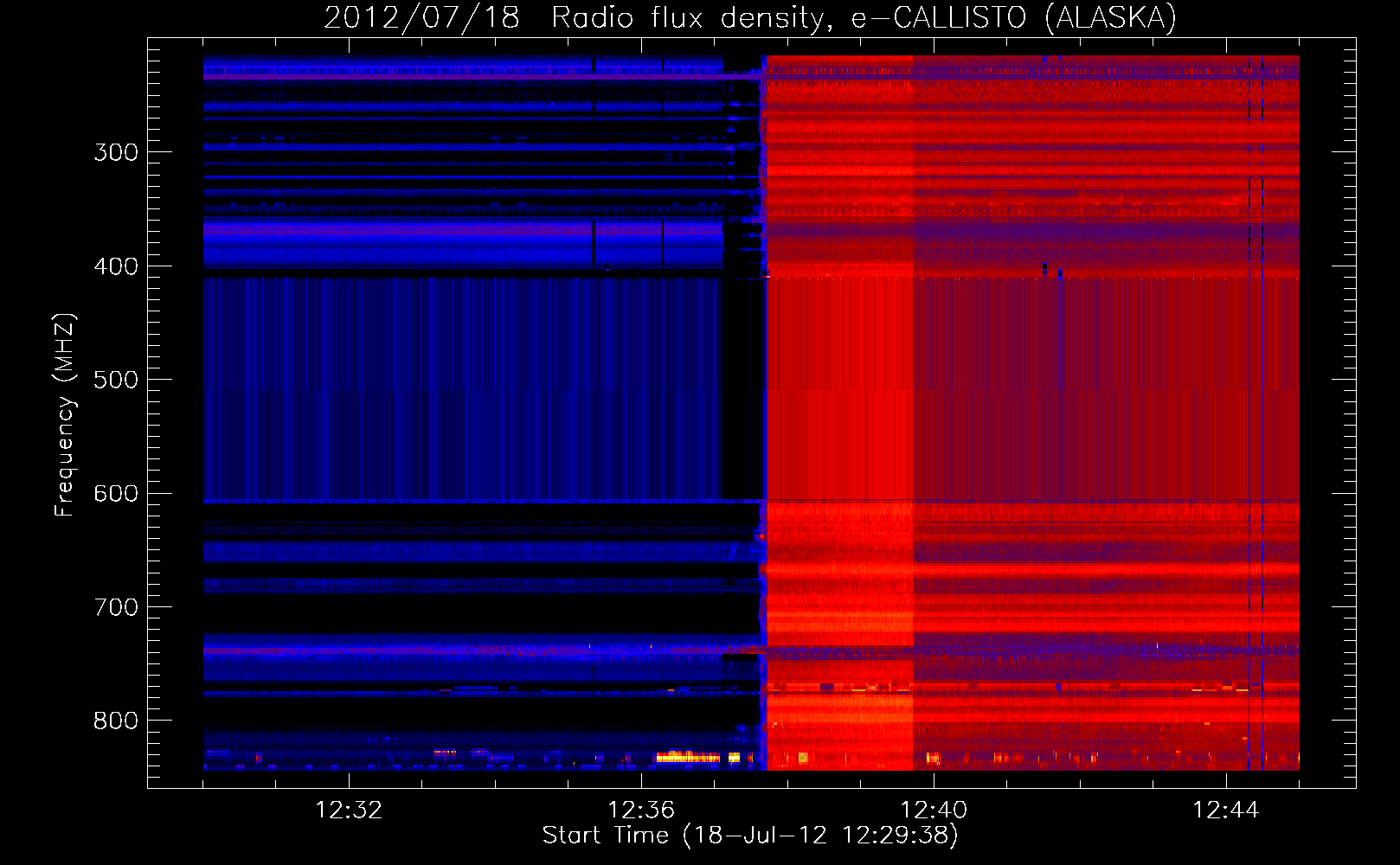The width and height of the screenshot is (1400, 865).
Task: Select the 500 frequency tick label
Action: click(x=116, y=380)
